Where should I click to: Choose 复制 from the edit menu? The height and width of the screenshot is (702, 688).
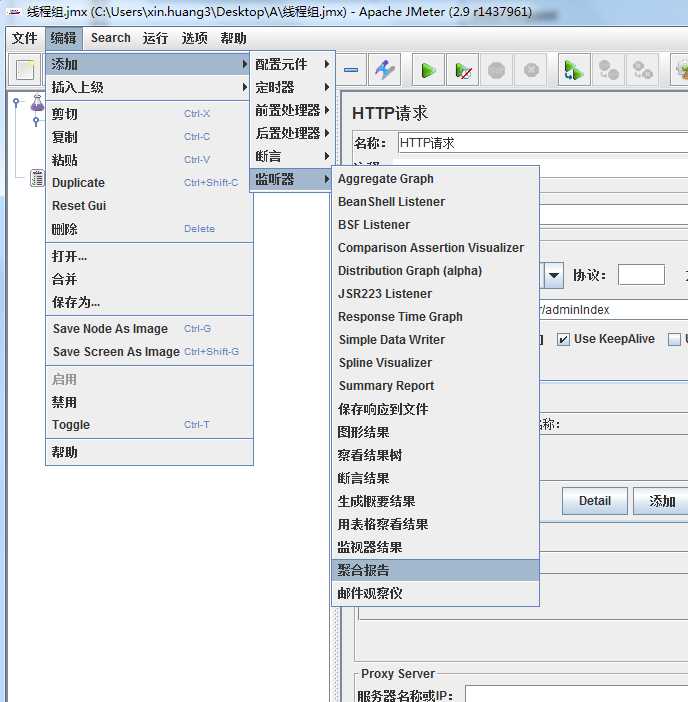tap(150, 137)
